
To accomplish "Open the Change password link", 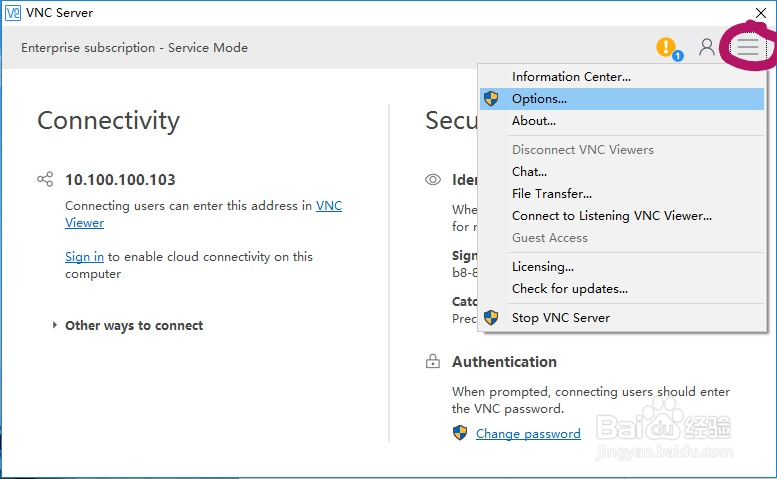I will coord(528,434).
